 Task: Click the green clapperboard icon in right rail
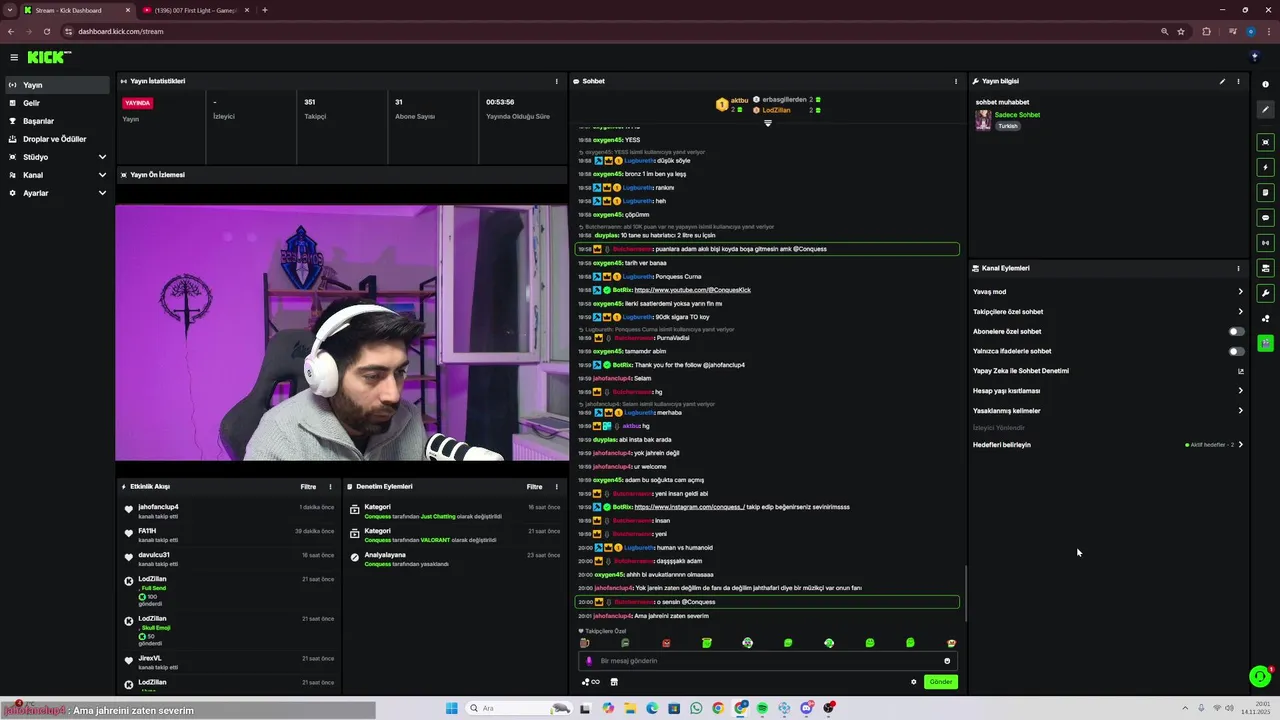[x=1265, y=343]
